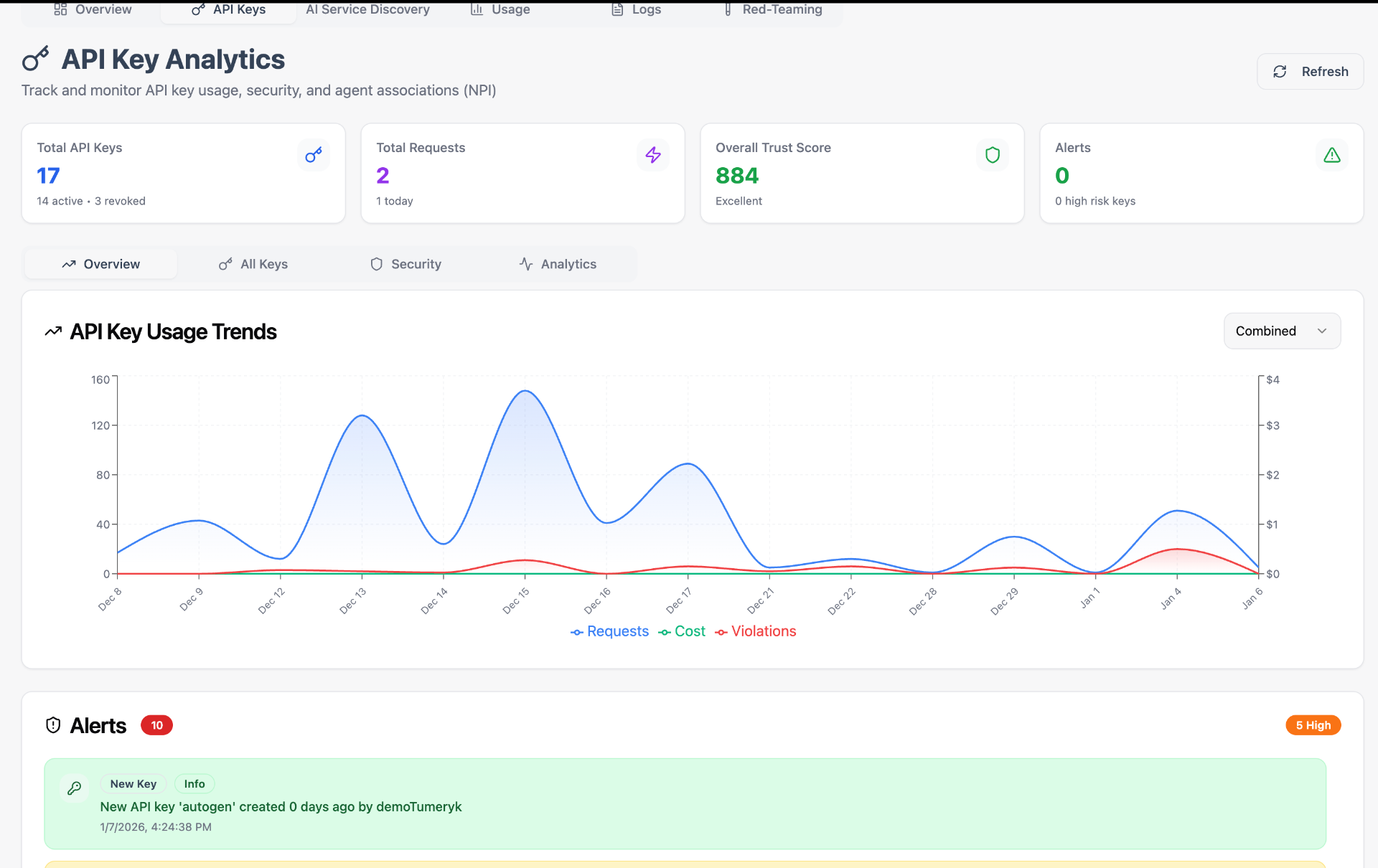1378x868 pixels.
Task: Select the Overview sub-tab with trend arrow
Action: pyautogui.click(x=101, y=264)
